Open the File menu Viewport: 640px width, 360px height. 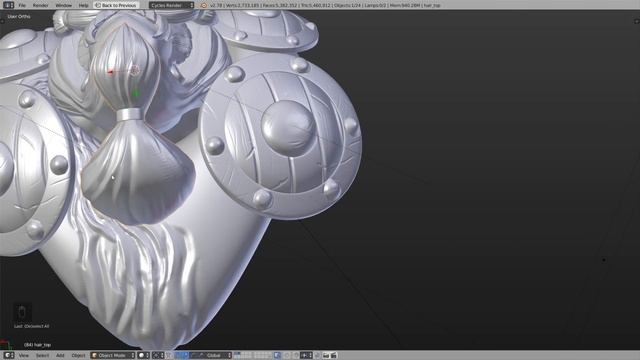[x=22, y=5]
